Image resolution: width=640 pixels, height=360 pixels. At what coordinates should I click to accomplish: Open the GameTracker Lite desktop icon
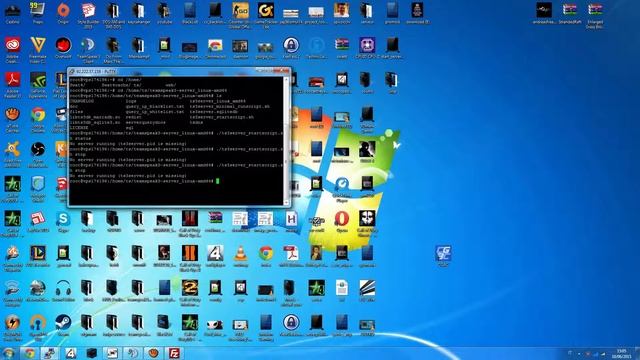click(x=266, y=15)
